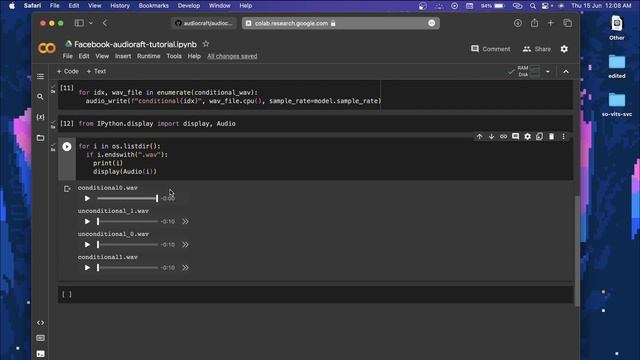Go back in Safari

(105, 23)
